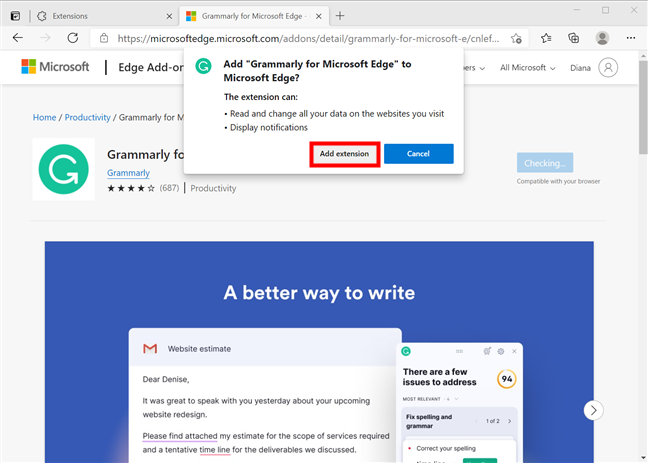Open browser profile avatar icon

click(602, 38)
